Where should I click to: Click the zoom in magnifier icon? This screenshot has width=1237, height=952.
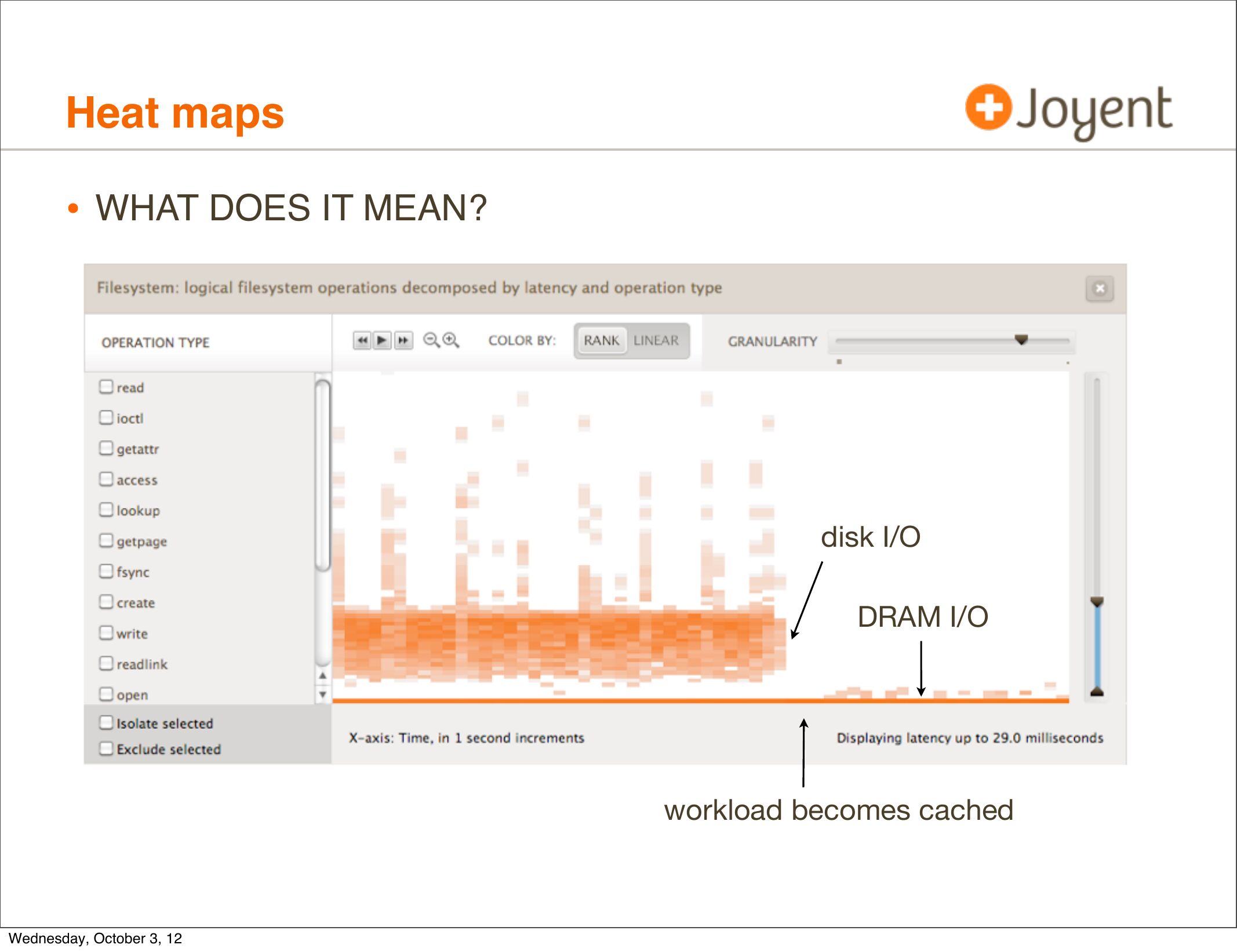click(450, 340)
